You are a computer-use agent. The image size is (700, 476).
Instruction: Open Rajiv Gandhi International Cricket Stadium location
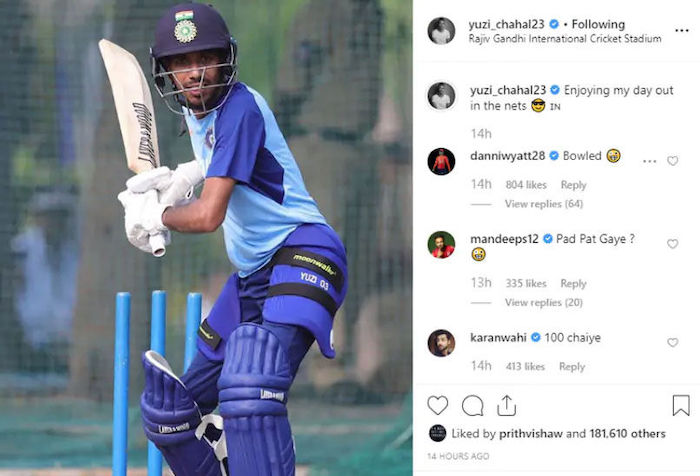click(x=565, y=39)
